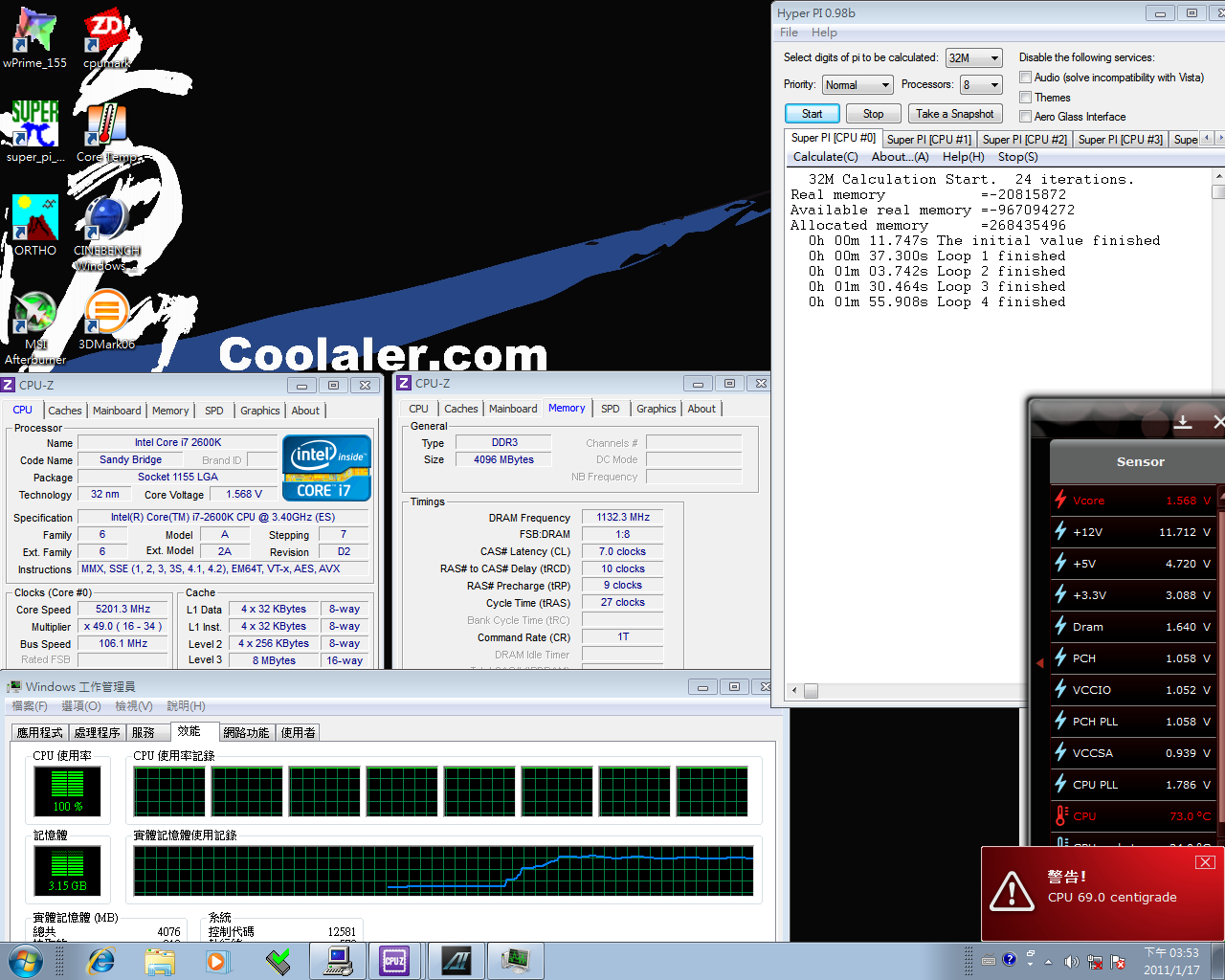Open the Priority Normal dropdown

coord(857,85)
